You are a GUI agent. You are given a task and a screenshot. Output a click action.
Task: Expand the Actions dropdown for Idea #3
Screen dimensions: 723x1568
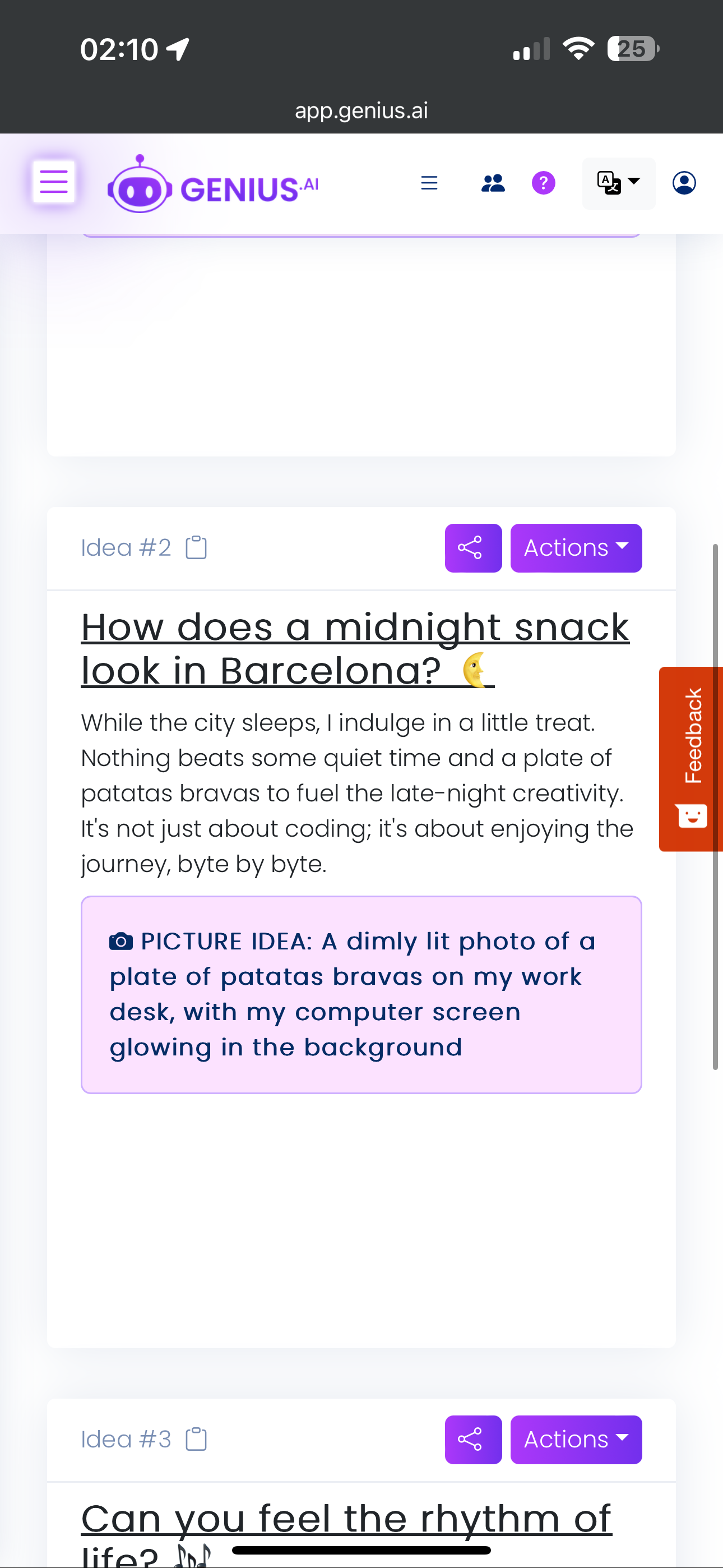click(576, 1440)
